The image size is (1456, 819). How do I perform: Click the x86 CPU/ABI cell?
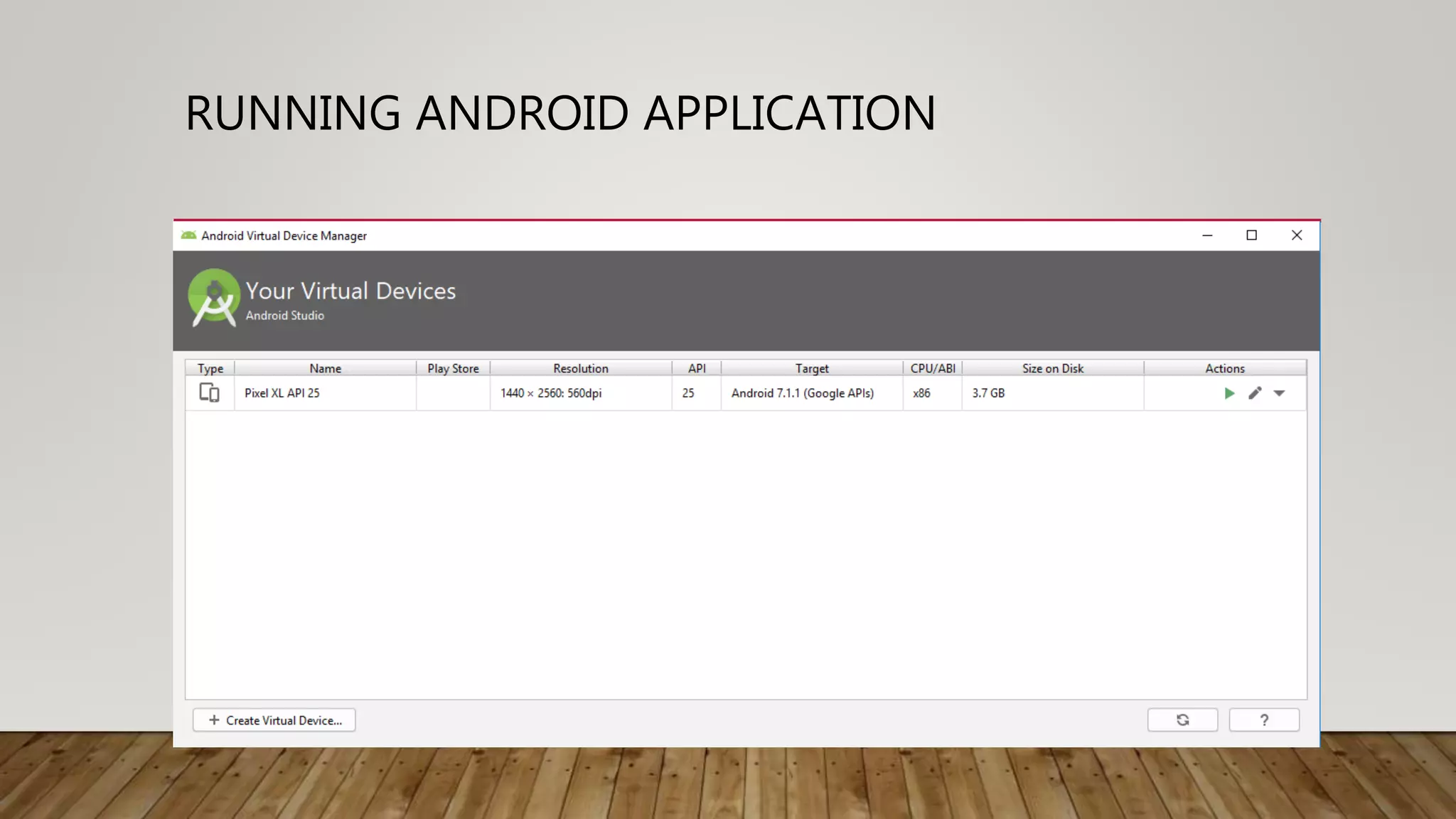(x=933, y=393)
